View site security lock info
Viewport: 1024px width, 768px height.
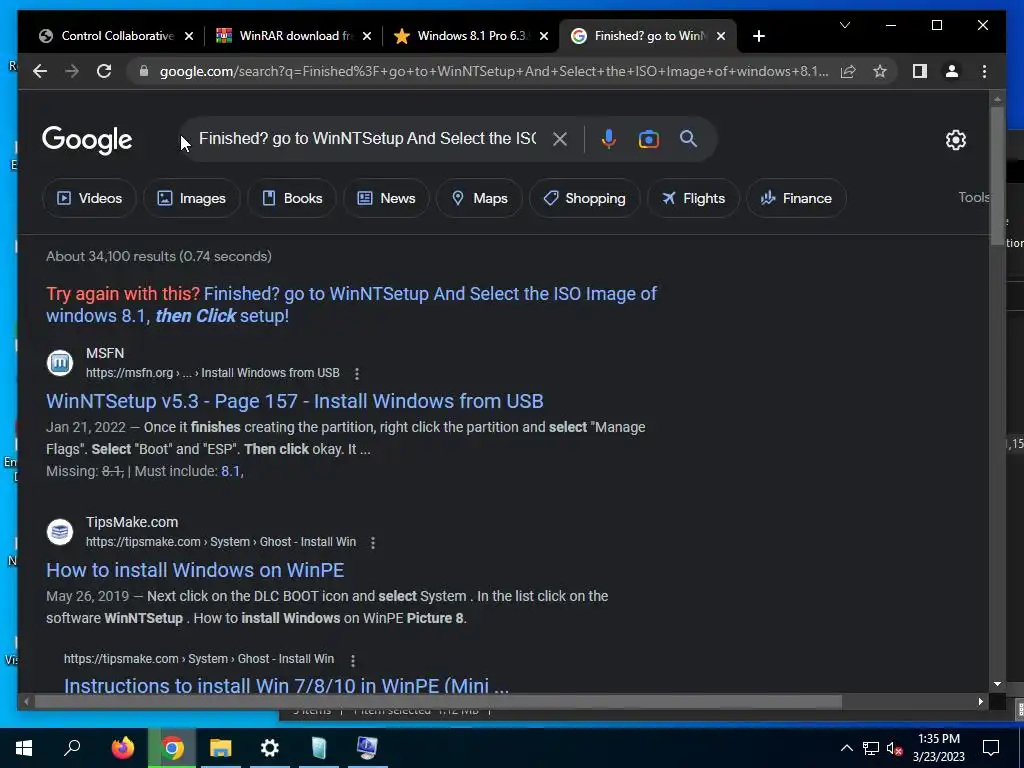pyautogui.click(x=144, y=71)
